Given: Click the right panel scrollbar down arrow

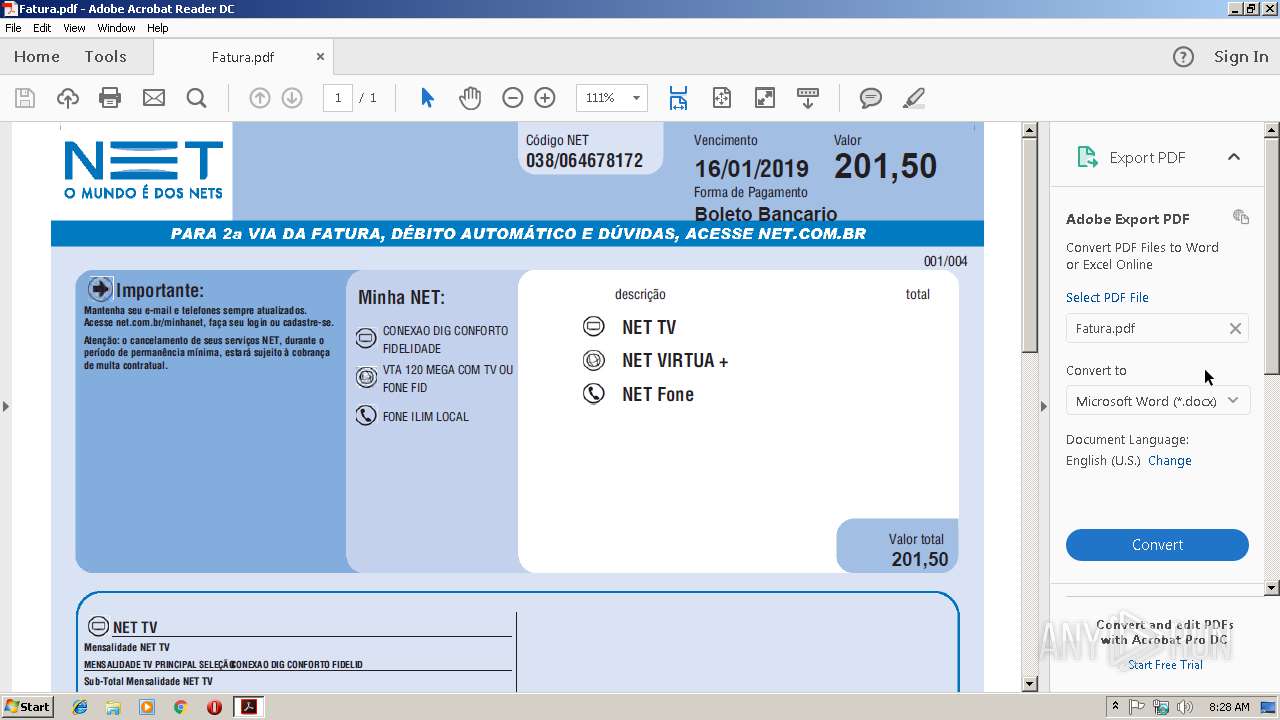Looking at the screenshot, I should click(x=1272, y=588).
